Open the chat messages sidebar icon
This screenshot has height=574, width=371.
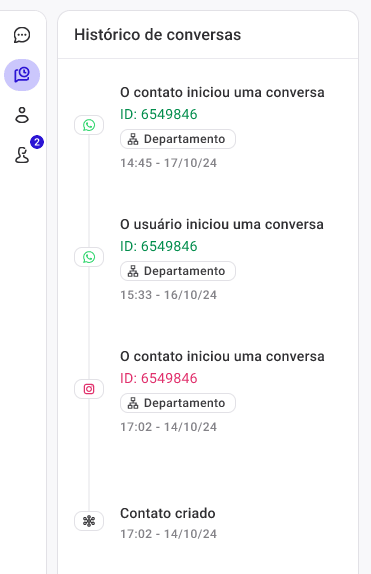[22, 35]
